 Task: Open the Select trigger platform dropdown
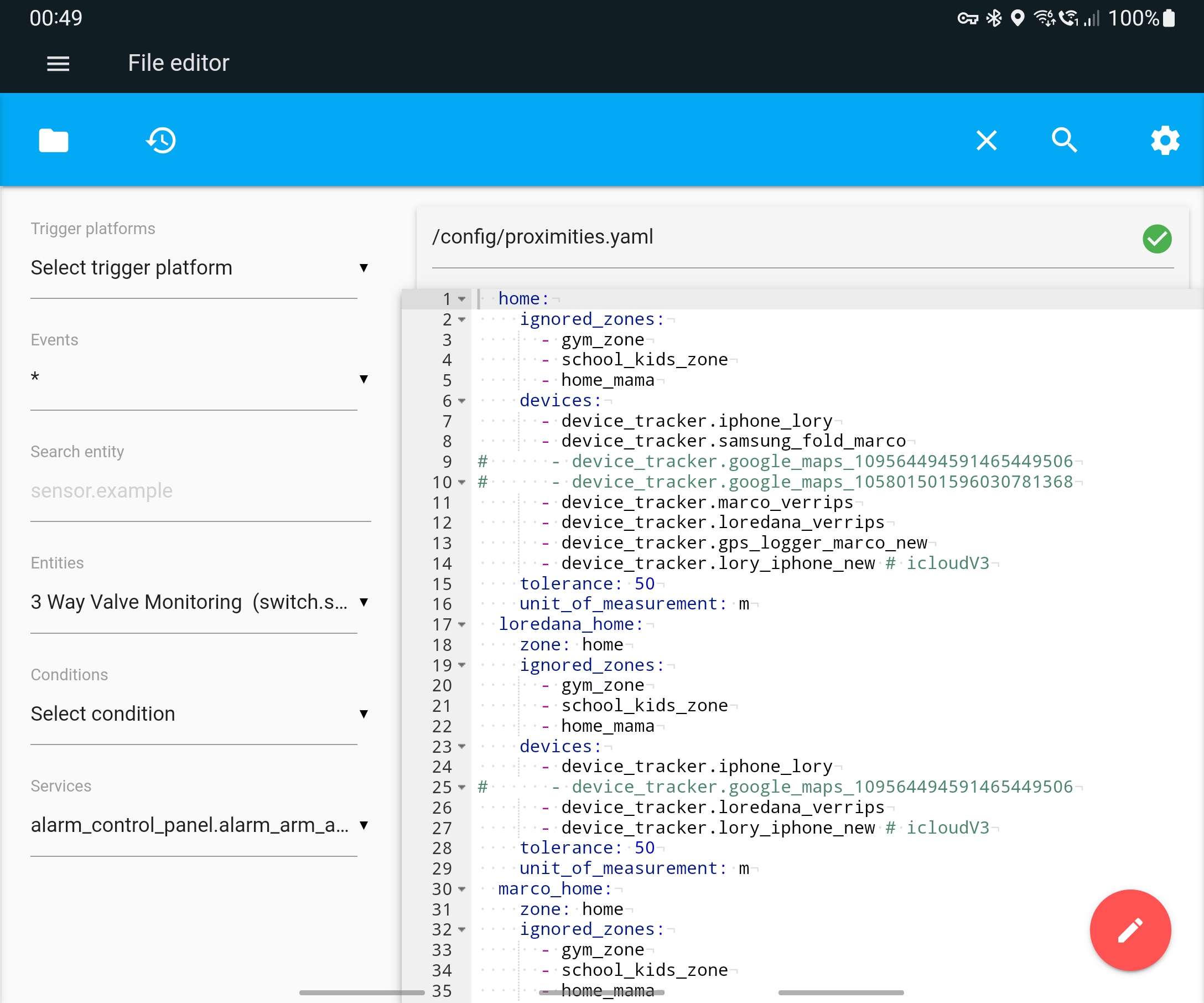pos(199,268)
